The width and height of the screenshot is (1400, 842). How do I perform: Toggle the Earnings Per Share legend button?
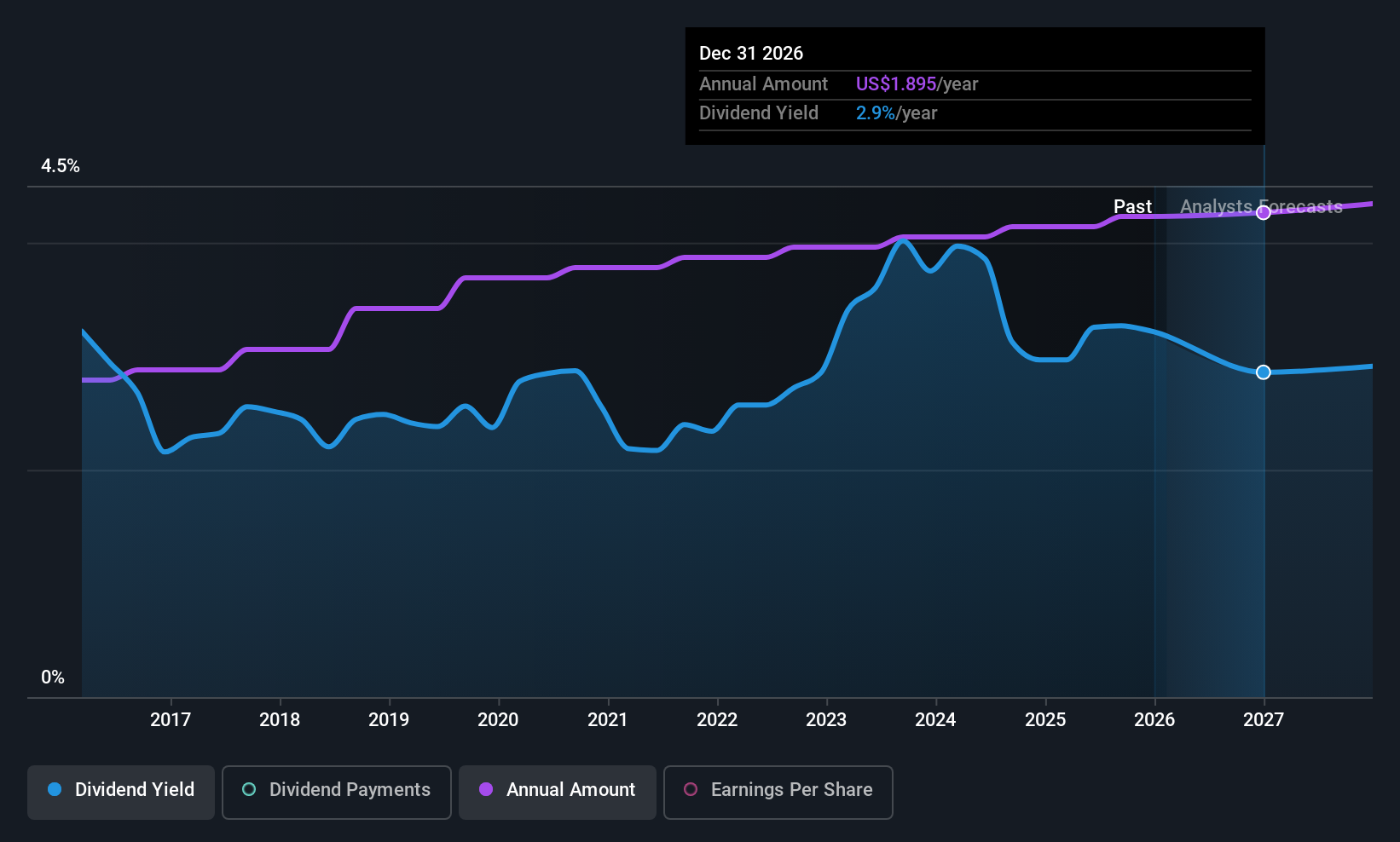tap(778, 793)
